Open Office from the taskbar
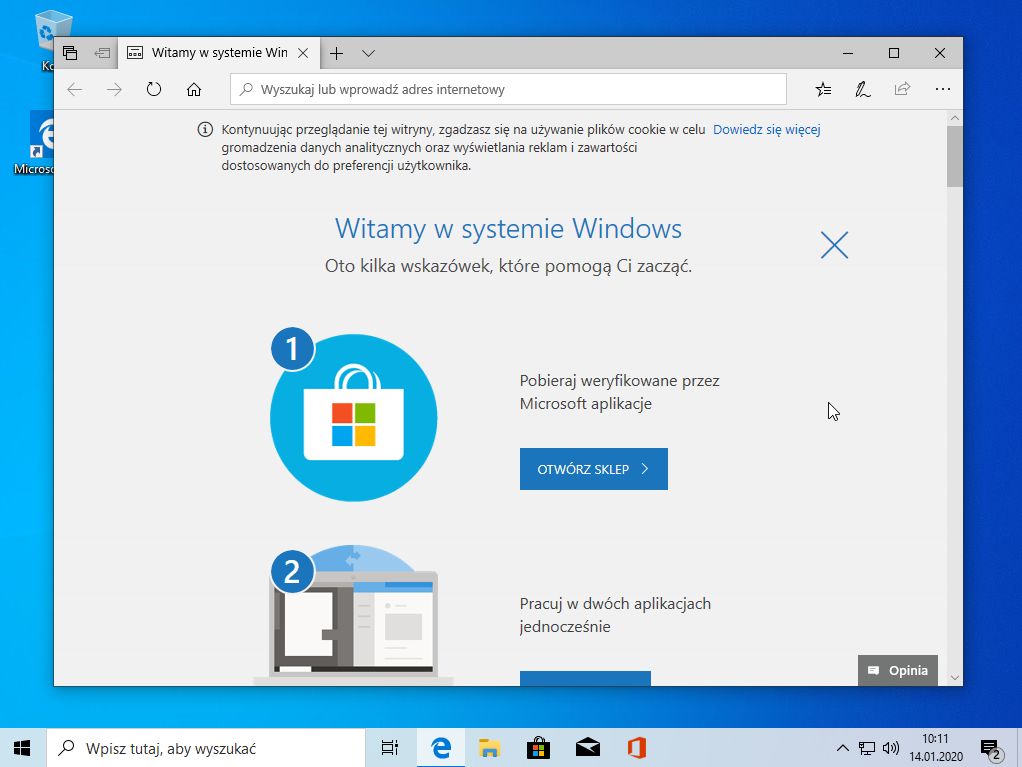 point(637,748)
